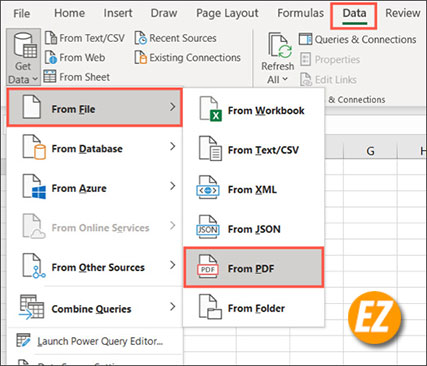
Task: Click the From Web globe icon
Action: pyautogui.click(x=51, y=57)
